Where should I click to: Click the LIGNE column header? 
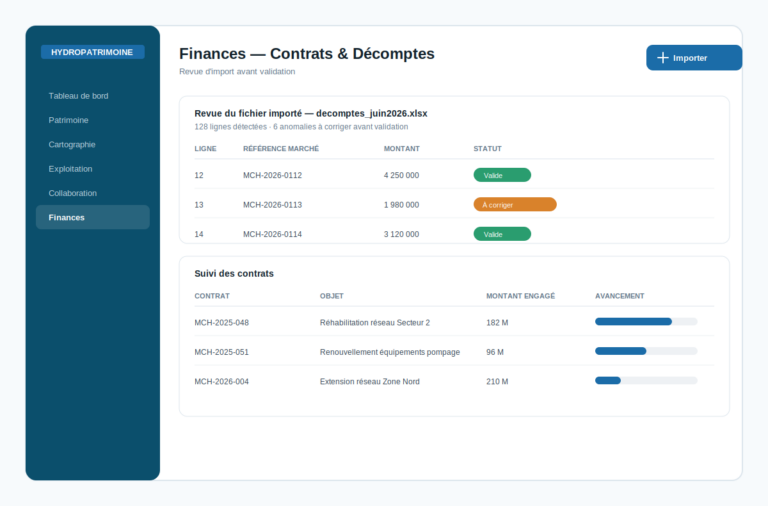(x=205, y=148)
